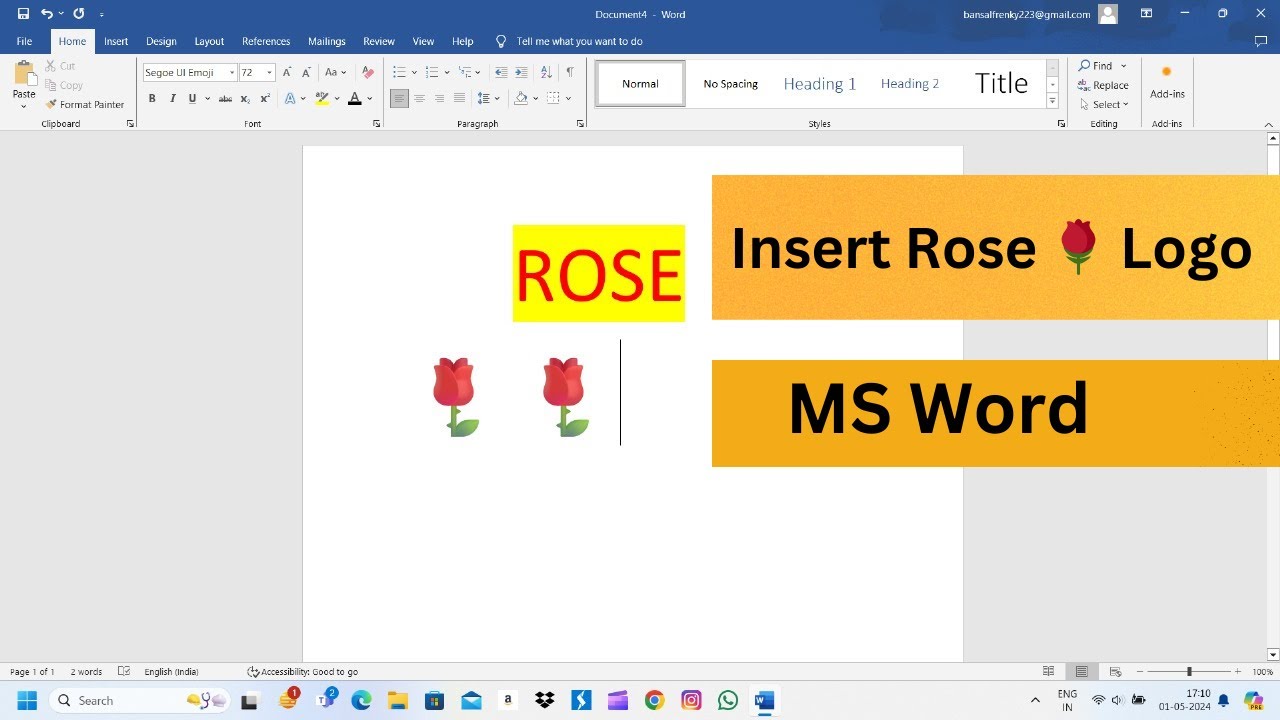
Task: Apply the No Spacing style
Action: click(x=731, y=84)
